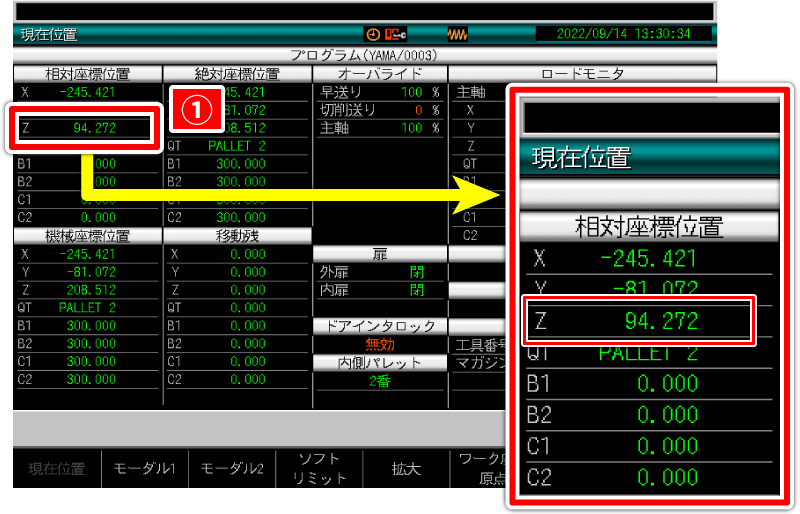Select the relative Z value 94.272 field
This screenshot has width=800, height=514.
(83, 128)
